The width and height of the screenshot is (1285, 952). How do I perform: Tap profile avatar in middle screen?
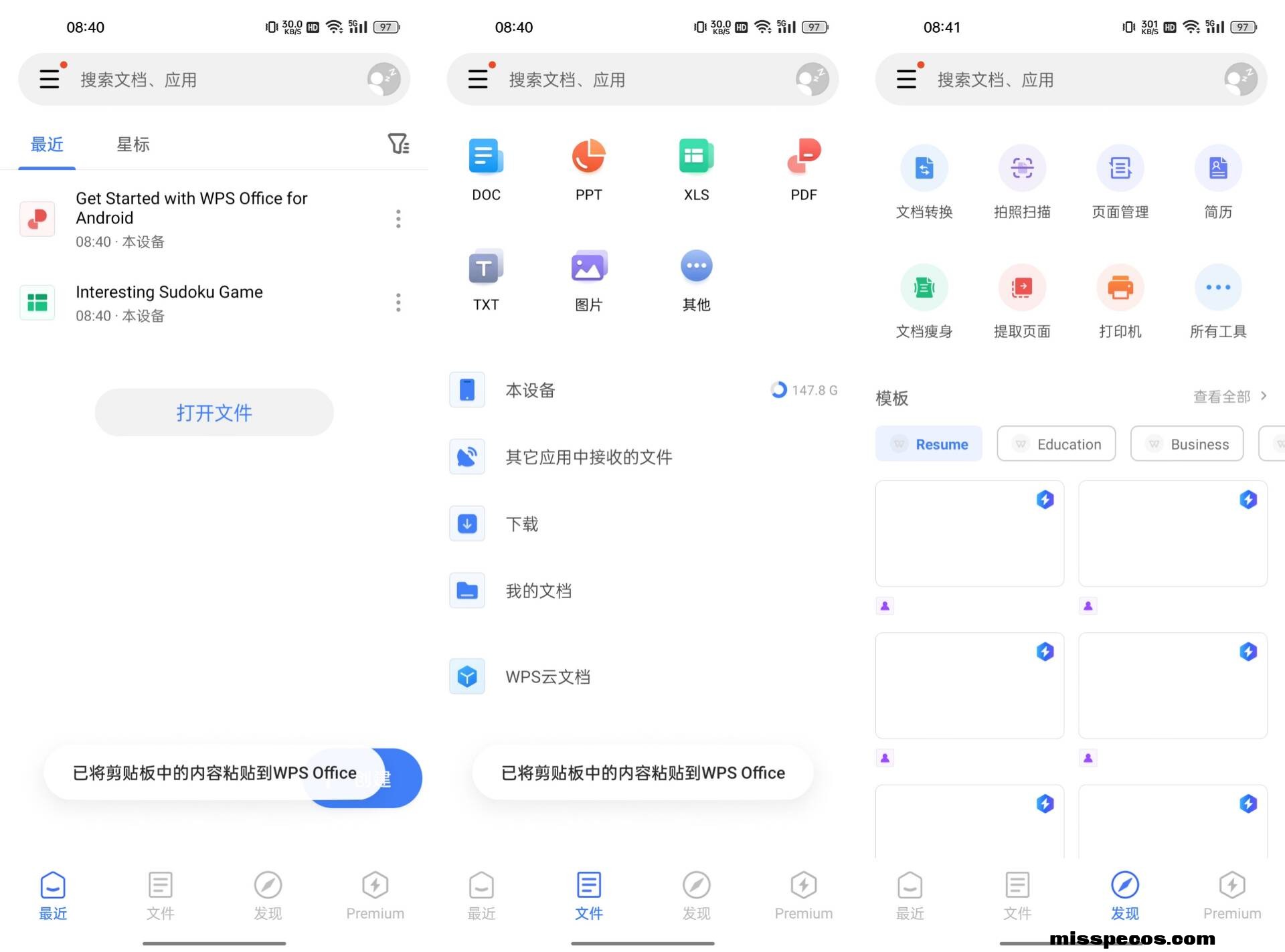click(x=812, y=79)
